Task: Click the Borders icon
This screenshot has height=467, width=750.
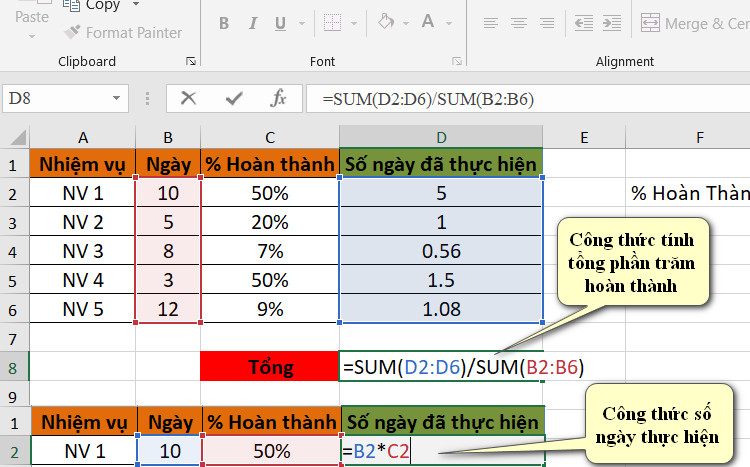Action: tap(332, 22)
